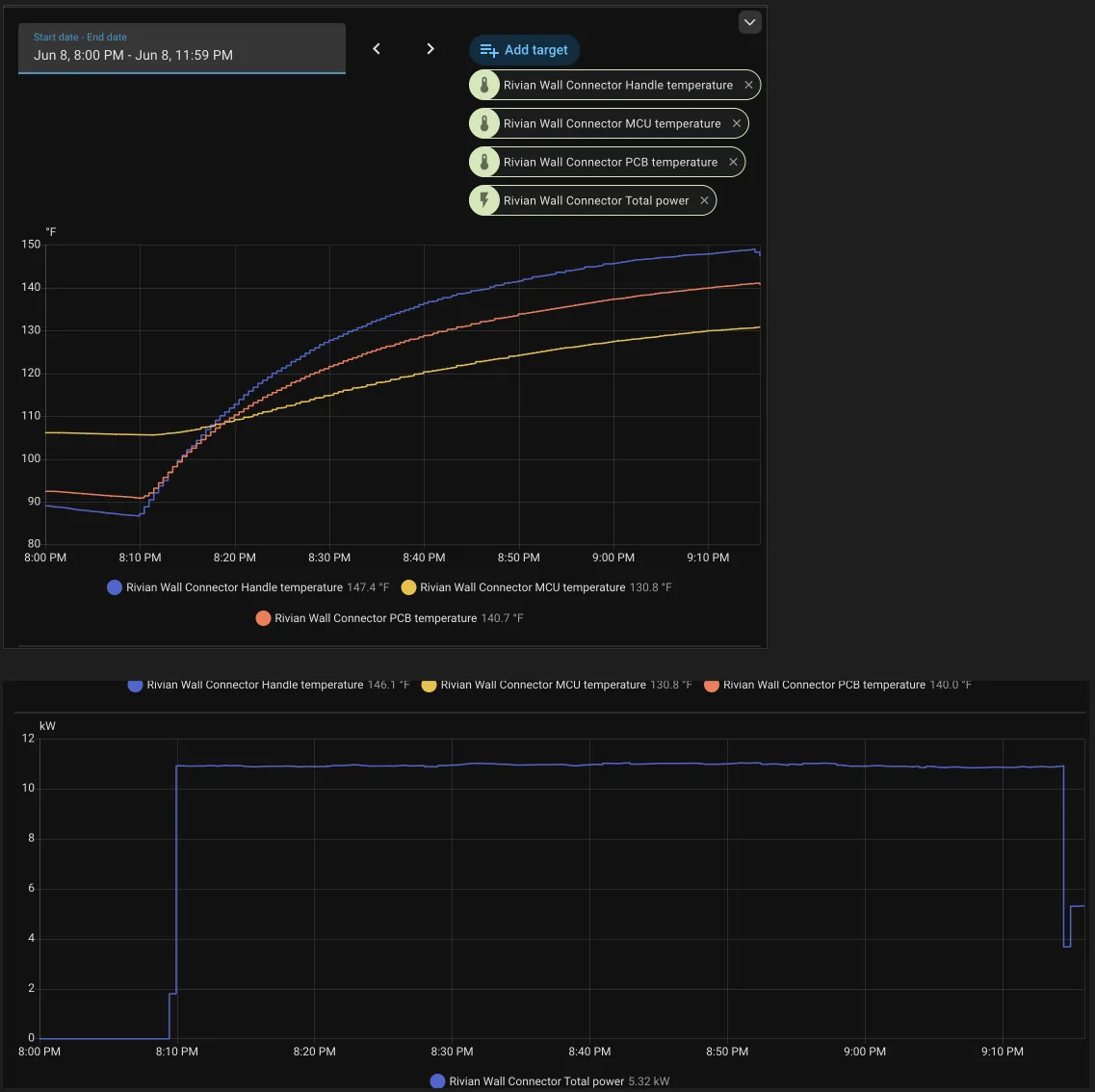Select Rivian Wall Connector Total power chip label
This screenshot has height=1092, width=1095.
coord(596,200)
